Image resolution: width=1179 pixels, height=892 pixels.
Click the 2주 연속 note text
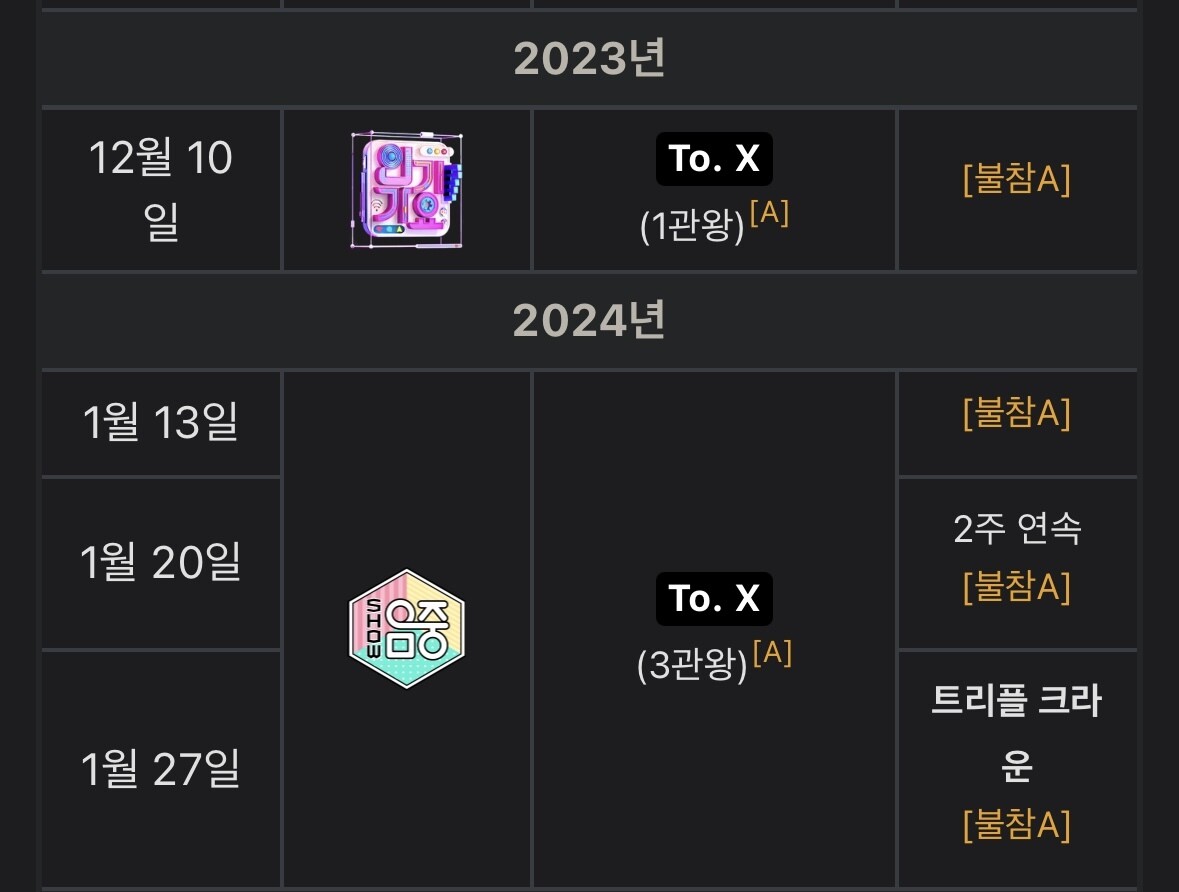tap(1016, 530)
